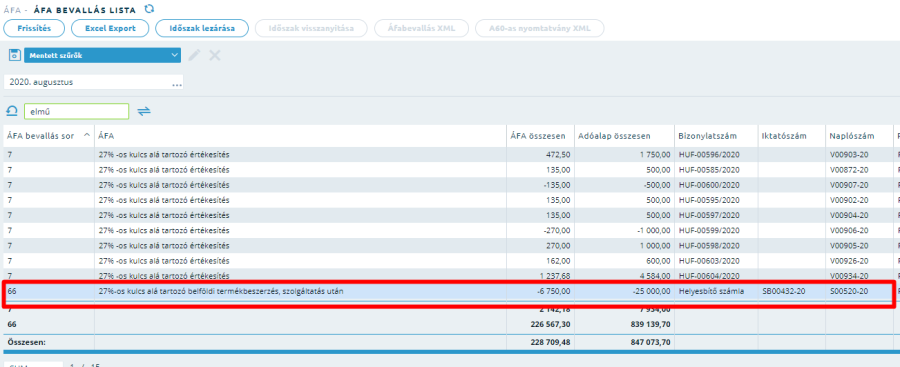Toggle sort arrow on ÁFA bevallás sor column
Image resolution: width=900 pixels, height=367 pixels.
pyautogui.click(x=87, y=135)
